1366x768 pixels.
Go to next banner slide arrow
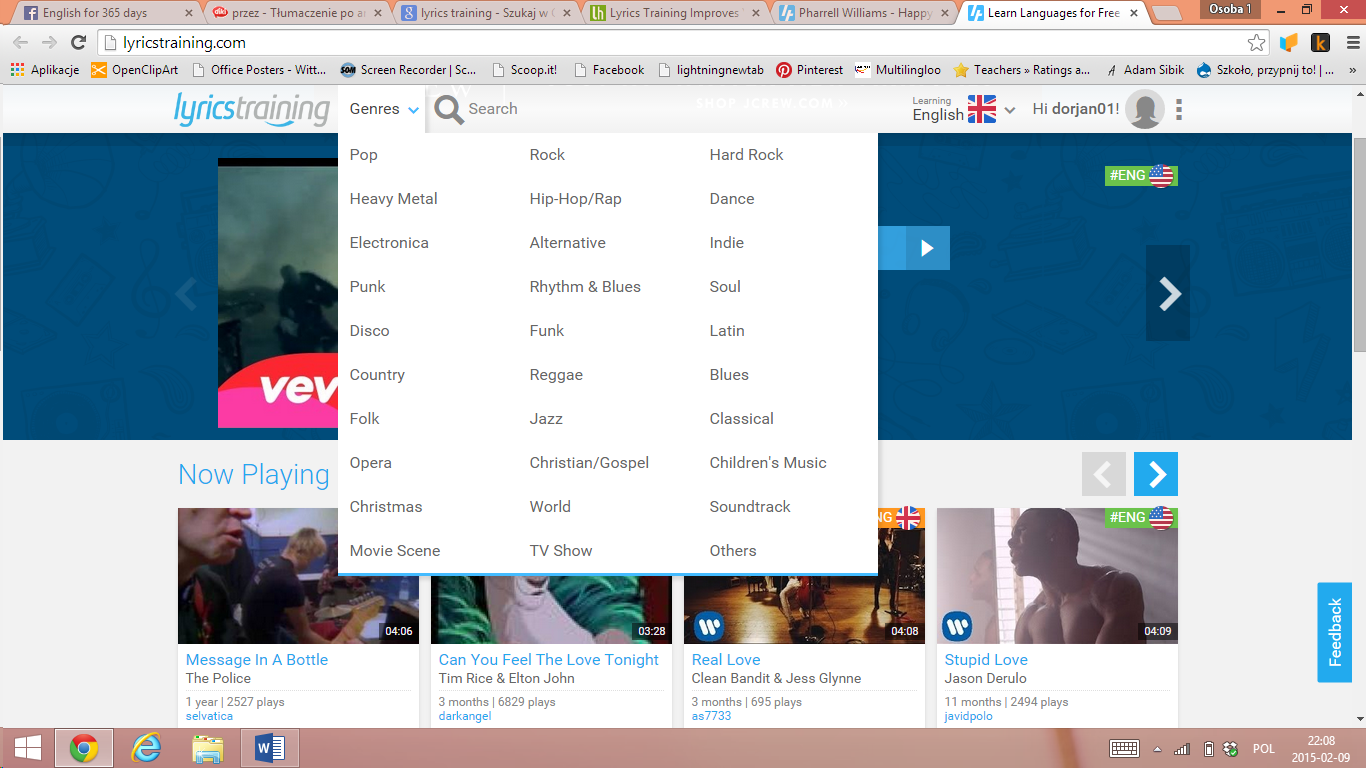pos(1168,293)
